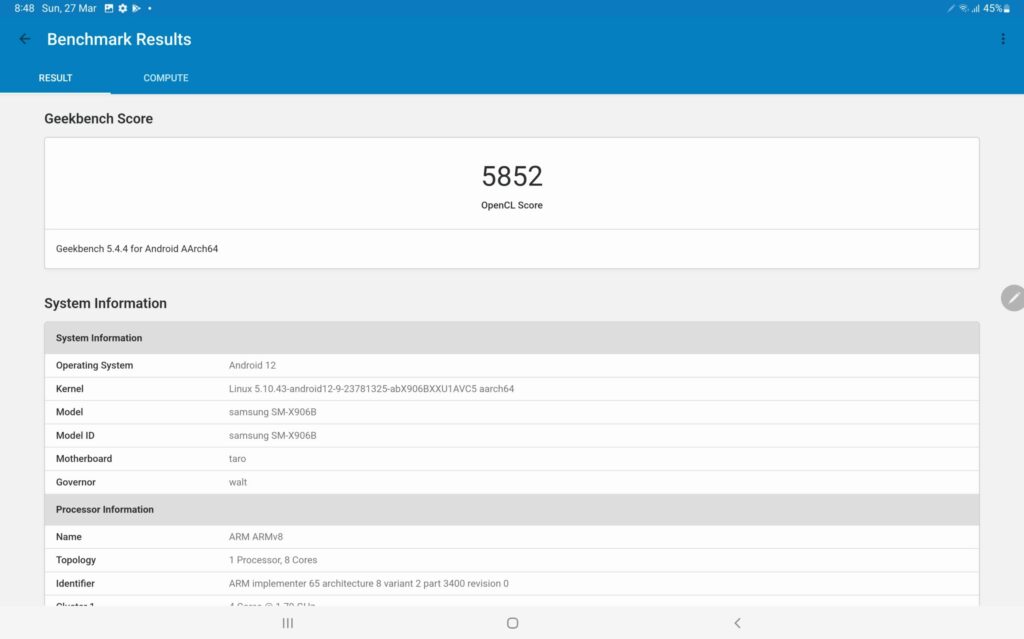Tap the Model row showing SM-X906B
Viewport: 1024px width, 639px height.
click(511, 412)
